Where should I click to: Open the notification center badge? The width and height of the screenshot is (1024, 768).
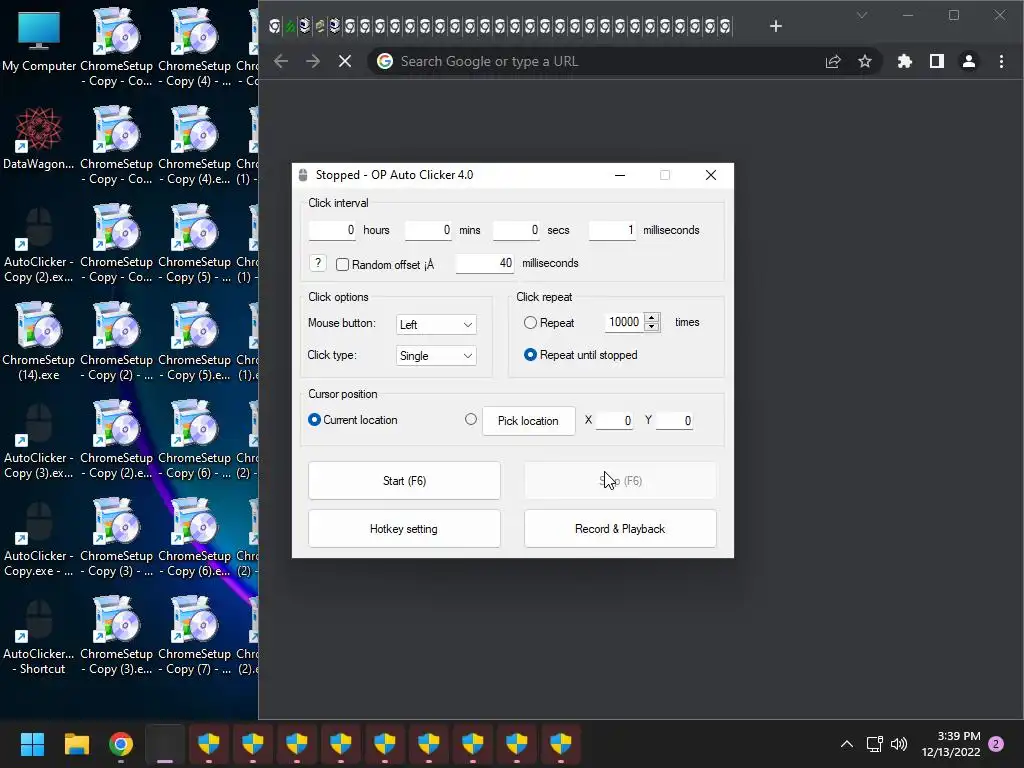coord(996,744)
